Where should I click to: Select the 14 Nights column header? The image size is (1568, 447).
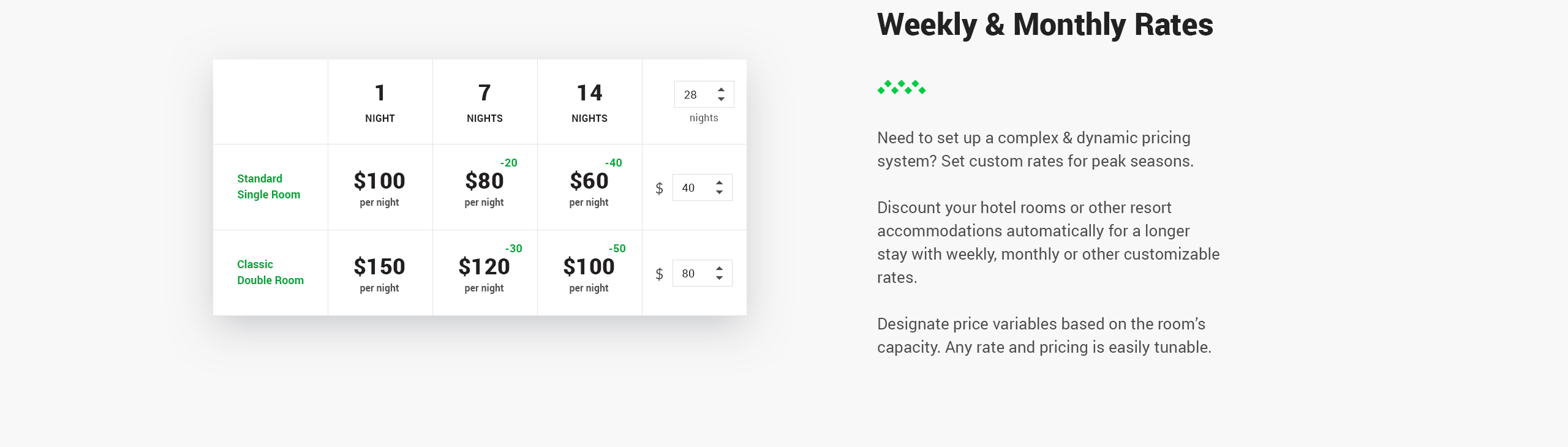590,102
